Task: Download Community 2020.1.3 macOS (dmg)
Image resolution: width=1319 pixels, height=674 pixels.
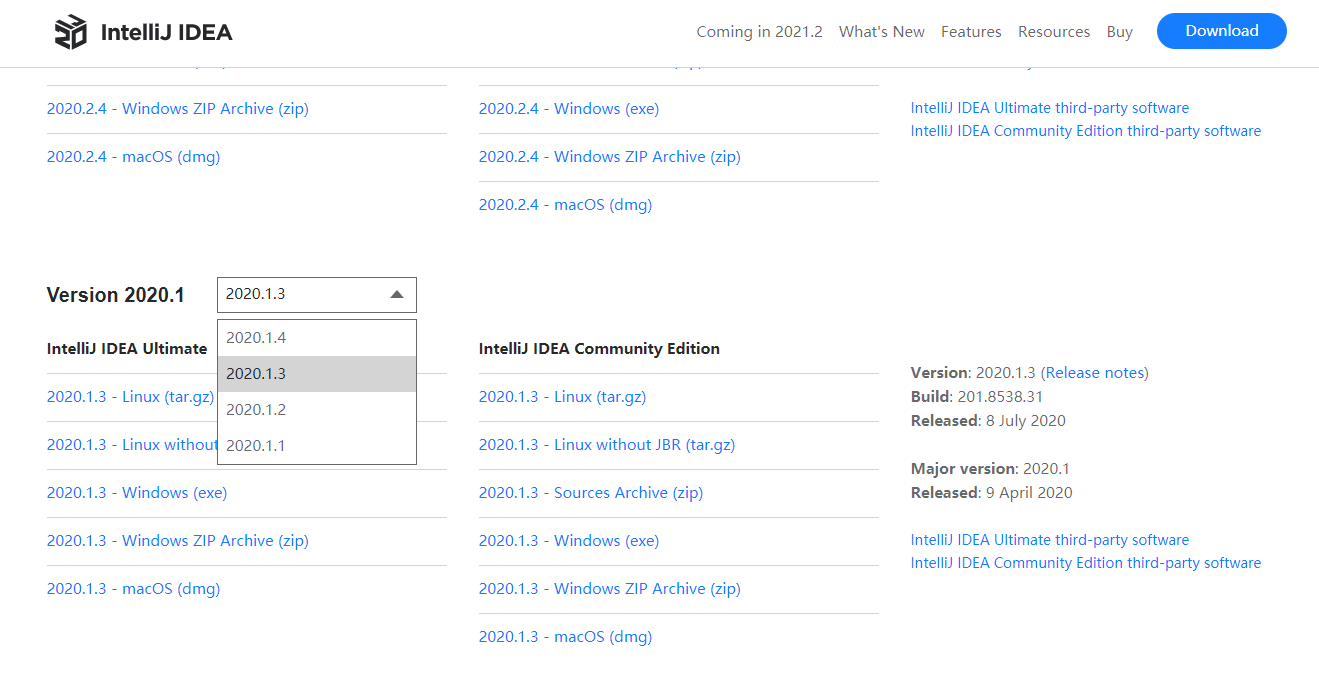Action: point(565,637)
